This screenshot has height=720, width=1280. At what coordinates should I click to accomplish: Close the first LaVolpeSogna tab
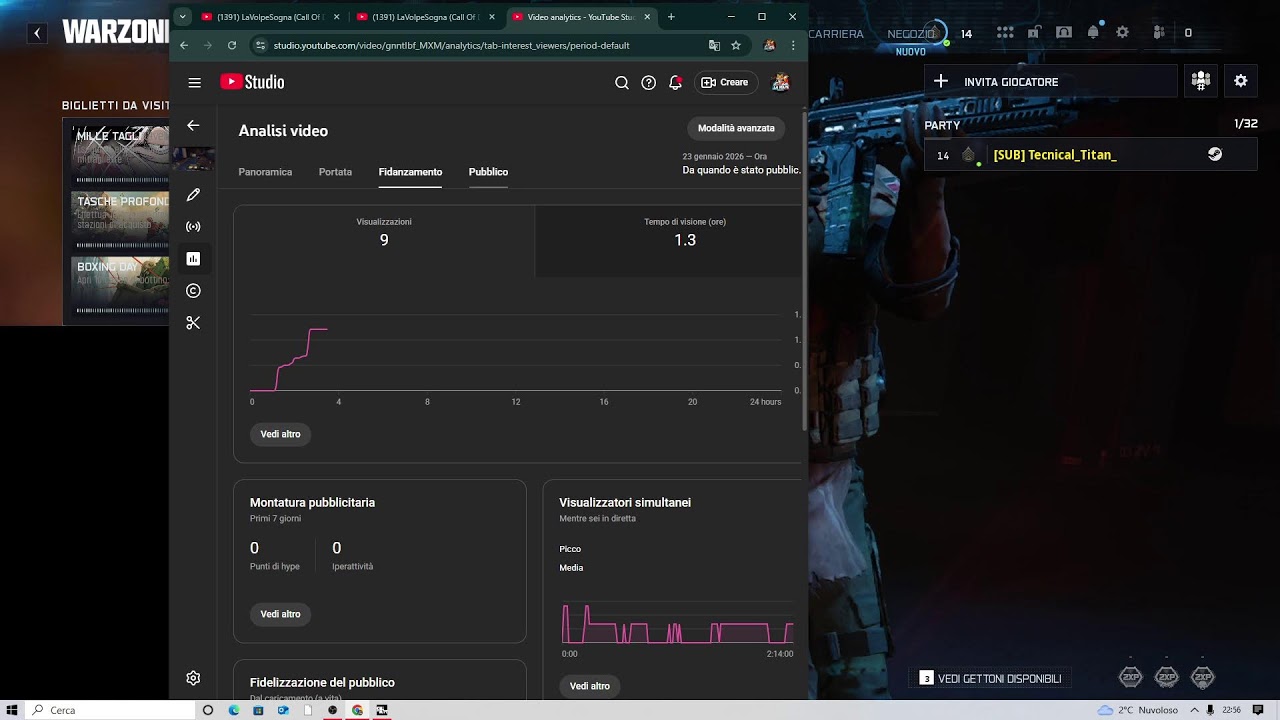point(336,17)
